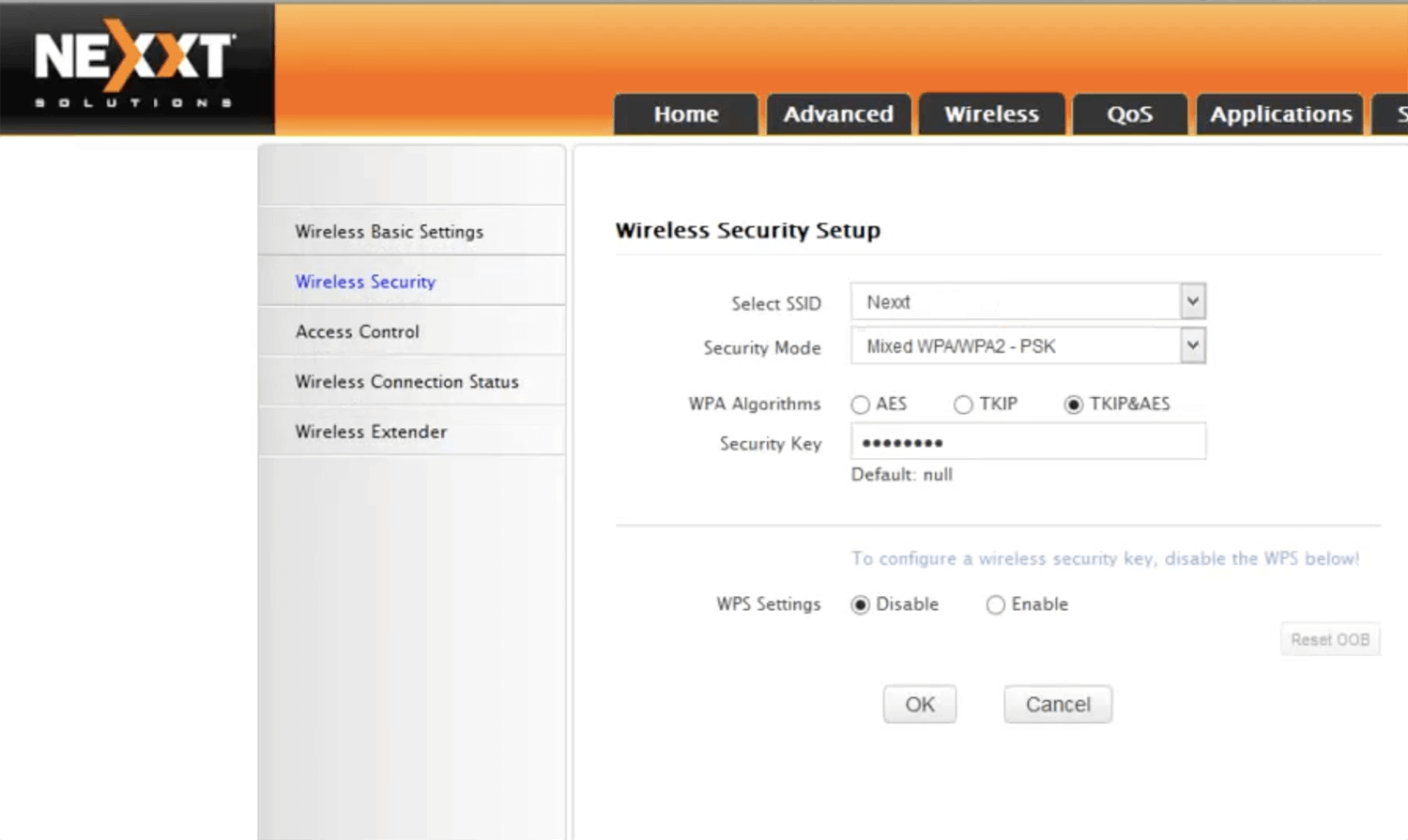Viewport: 1408px width, 840px height.
Task: Click the Security Key password field
Action: [1028, 442]
